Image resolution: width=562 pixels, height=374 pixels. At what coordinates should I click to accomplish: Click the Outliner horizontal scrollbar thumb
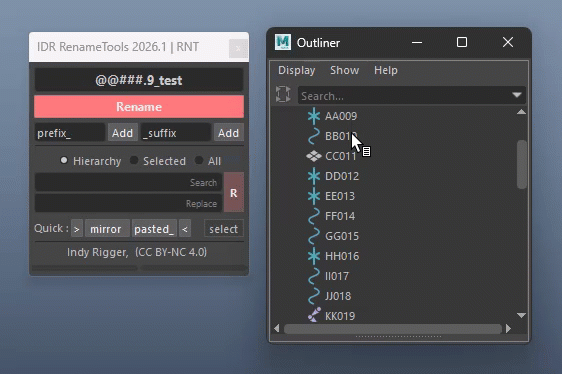click(392, 328)
